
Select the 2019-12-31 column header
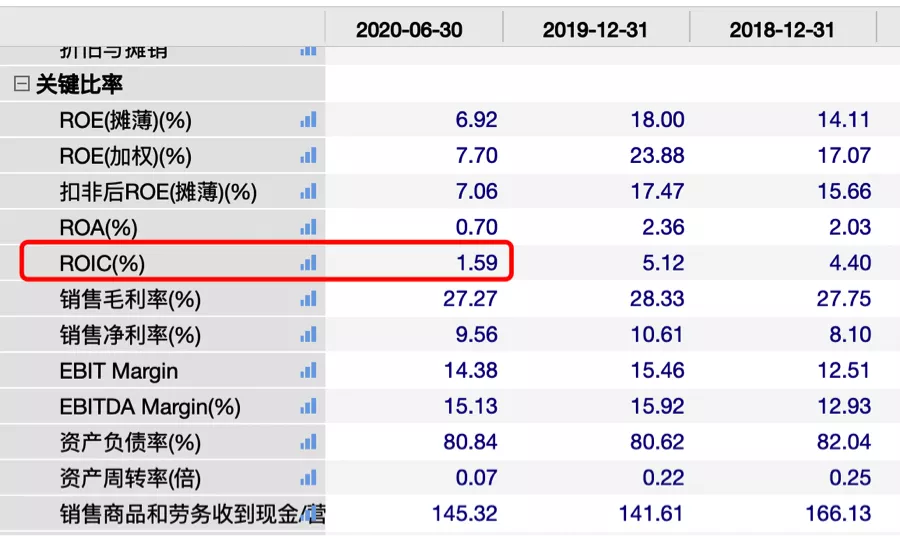595,30
